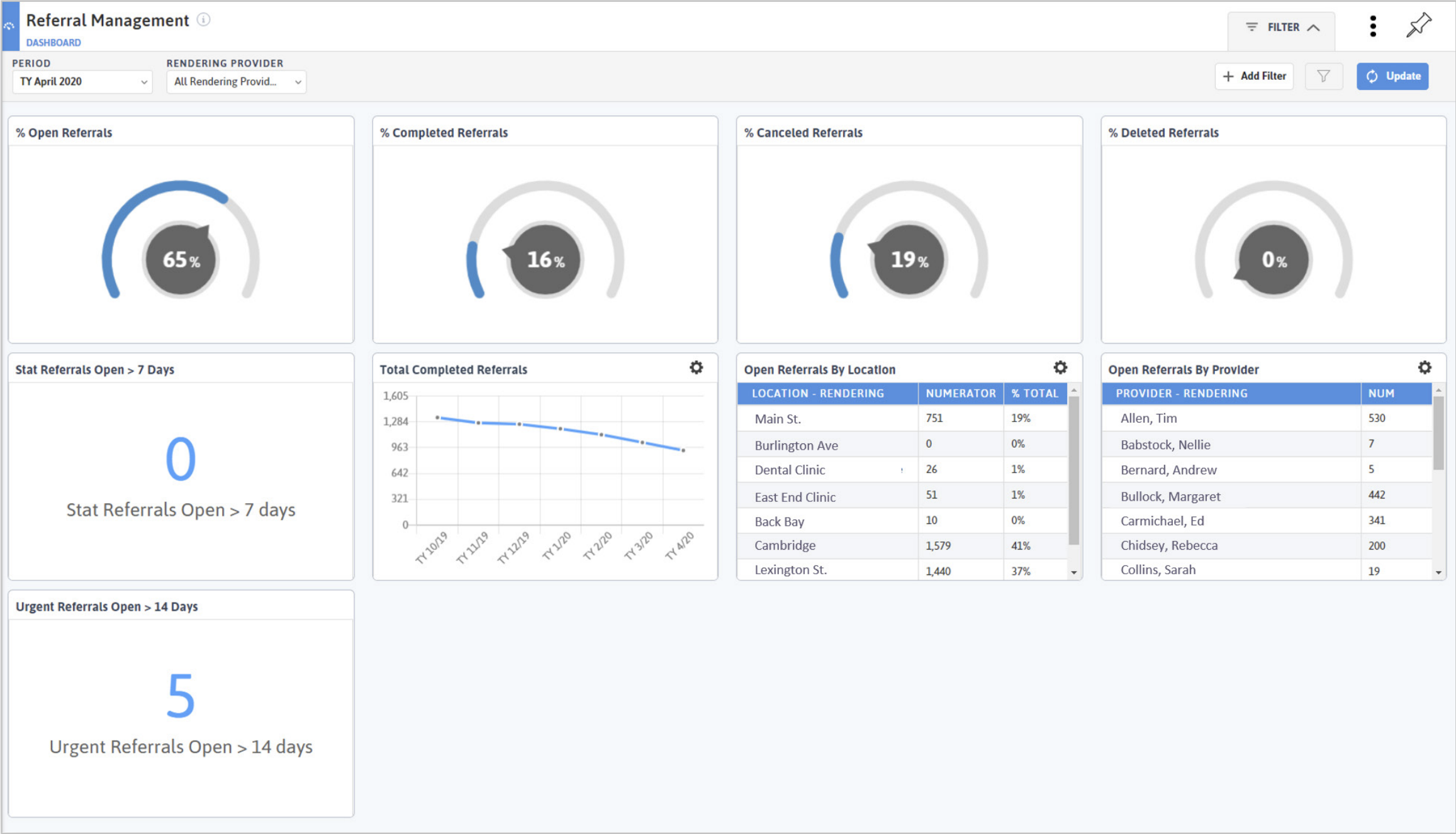Screen dimensions: 1456x834
Task: Click the 41% total value for Cambridge
Action: 1021,546
